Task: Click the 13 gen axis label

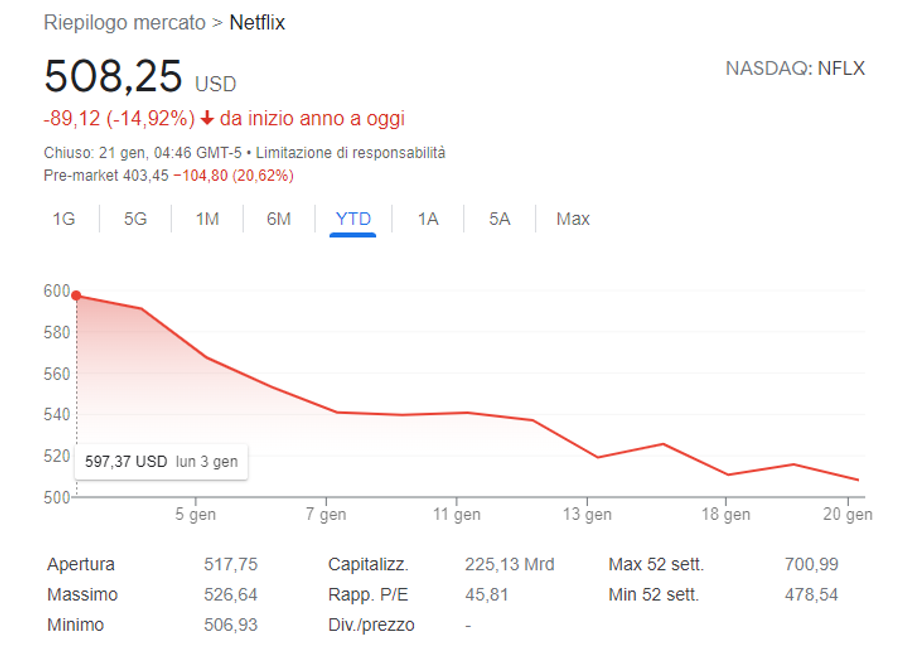Action: click(587, 514)
